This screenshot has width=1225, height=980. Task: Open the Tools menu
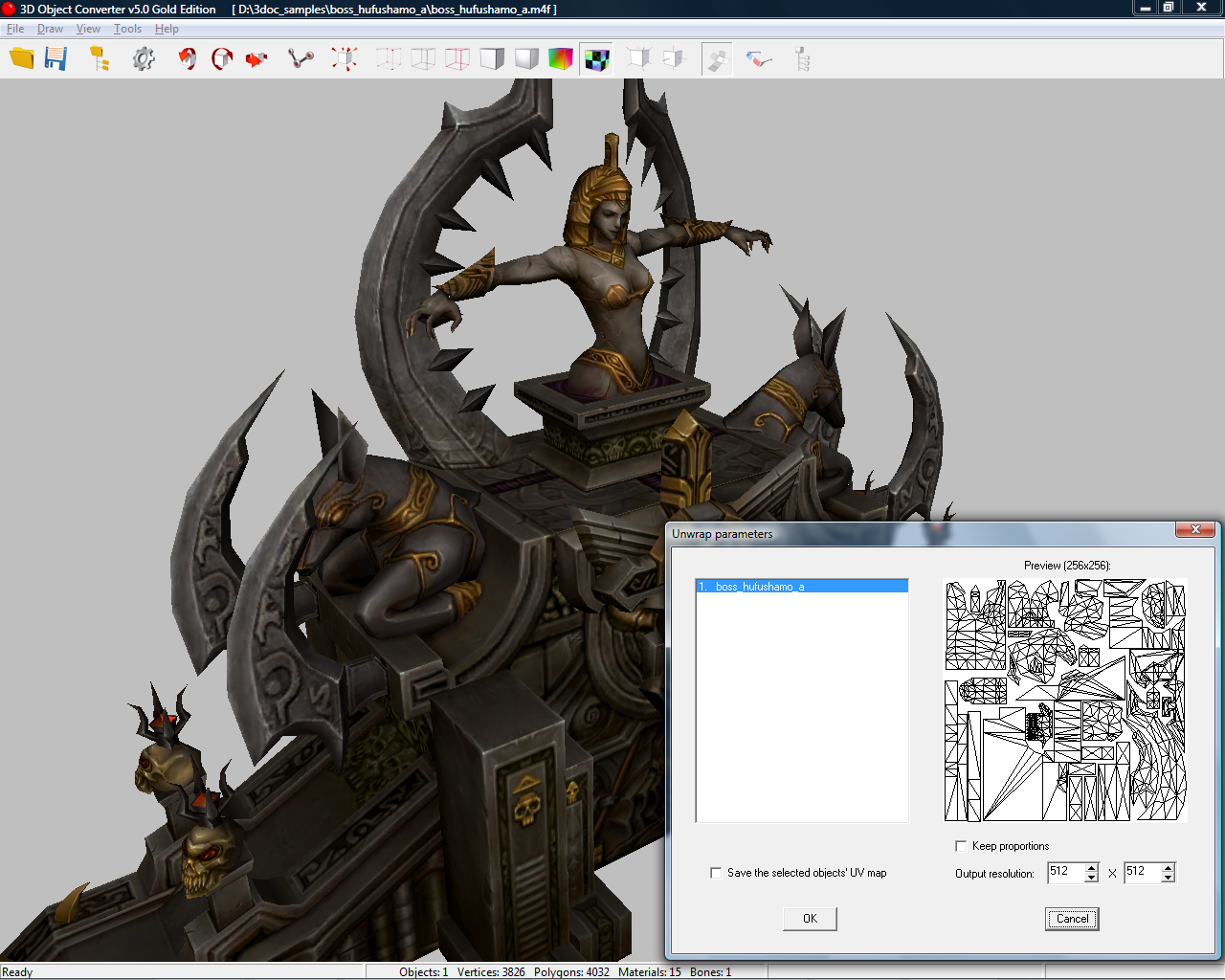click(x=127, y=29)
